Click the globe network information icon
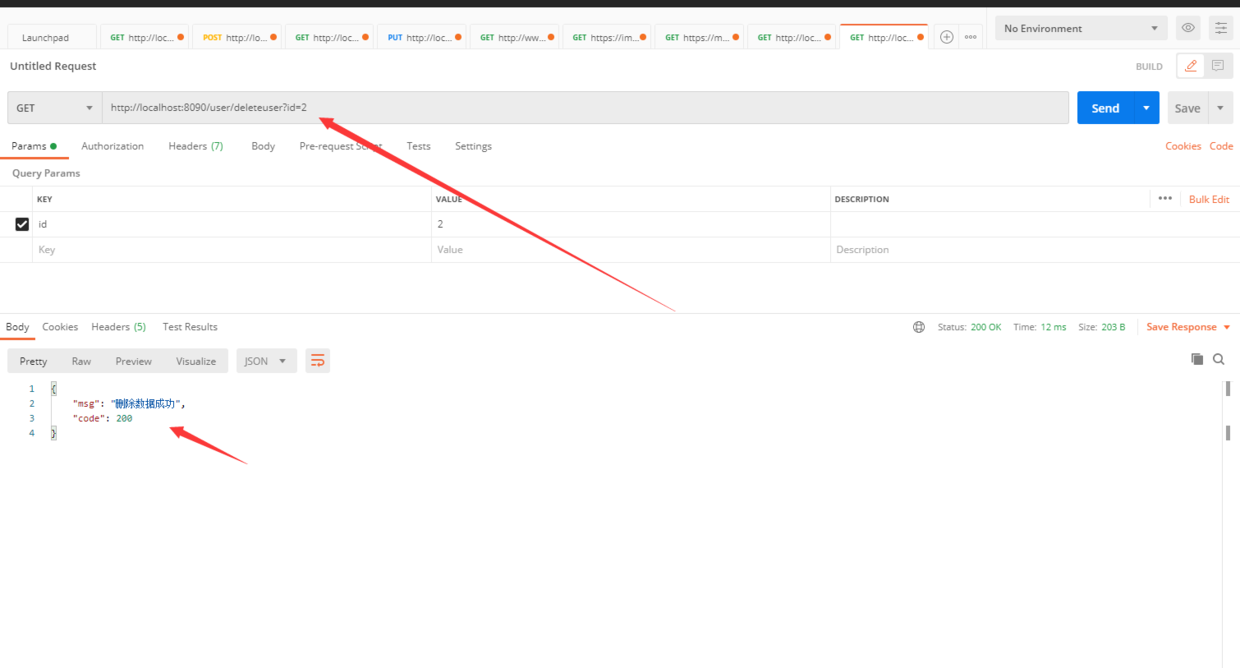The height and width of the screenshot is (668, 1240). (x=919, y=327)
